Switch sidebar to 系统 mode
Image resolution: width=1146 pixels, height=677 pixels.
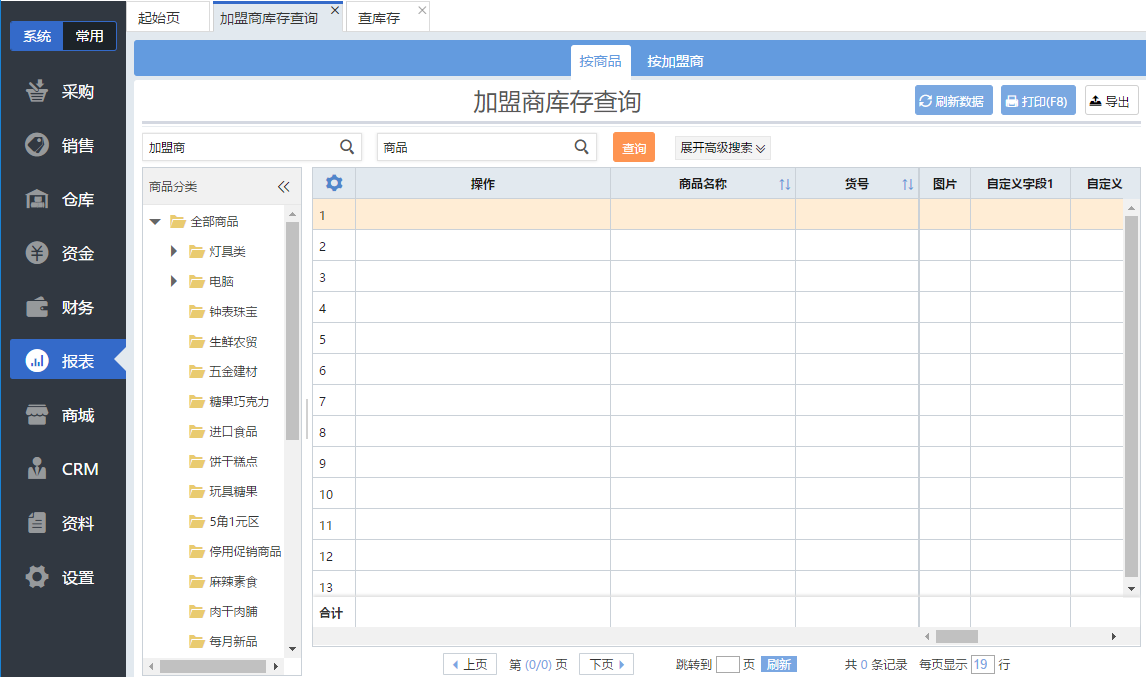click(x=37, y=36)
